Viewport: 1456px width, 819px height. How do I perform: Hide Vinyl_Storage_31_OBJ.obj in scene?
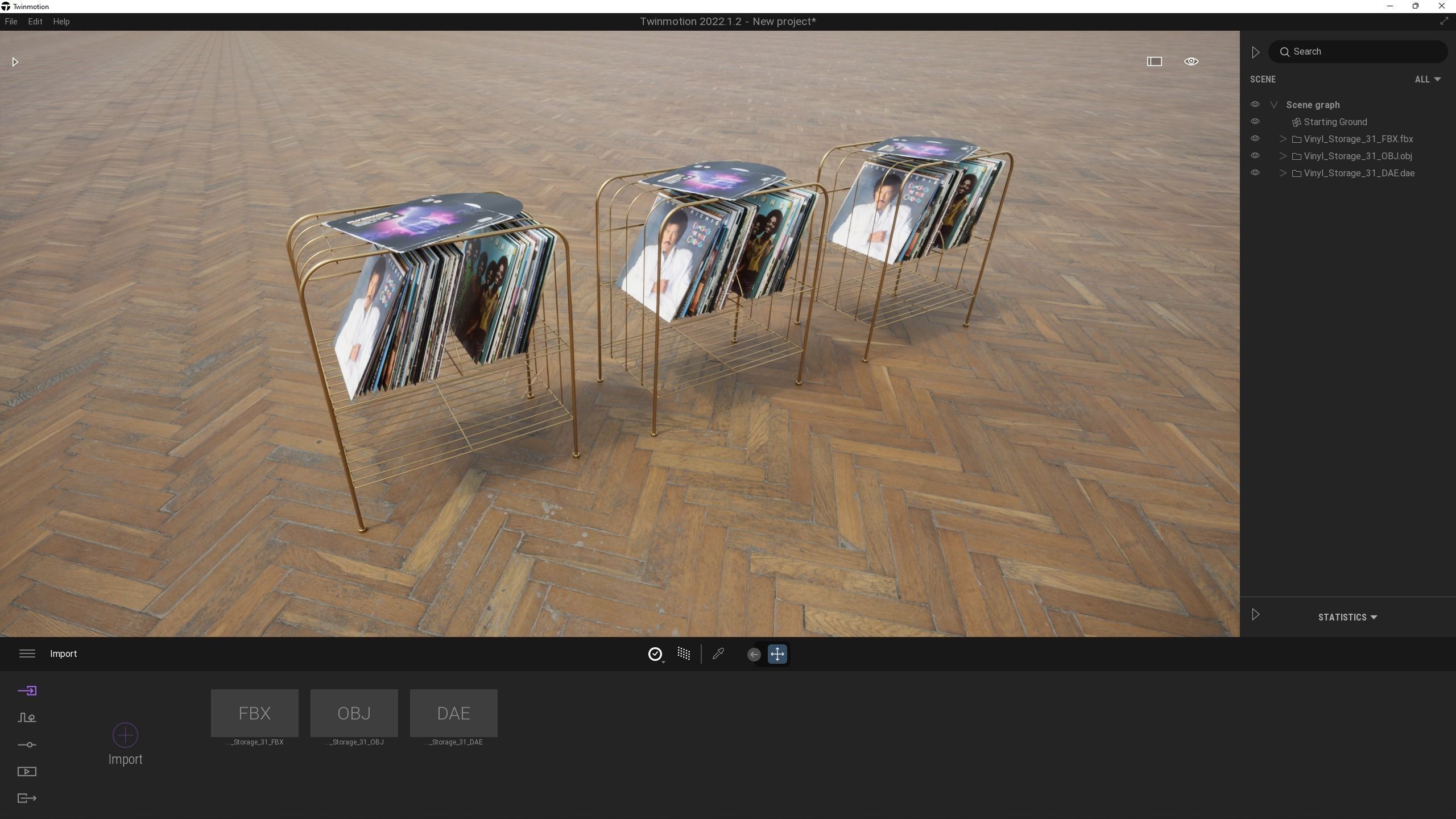[1255, 156]
